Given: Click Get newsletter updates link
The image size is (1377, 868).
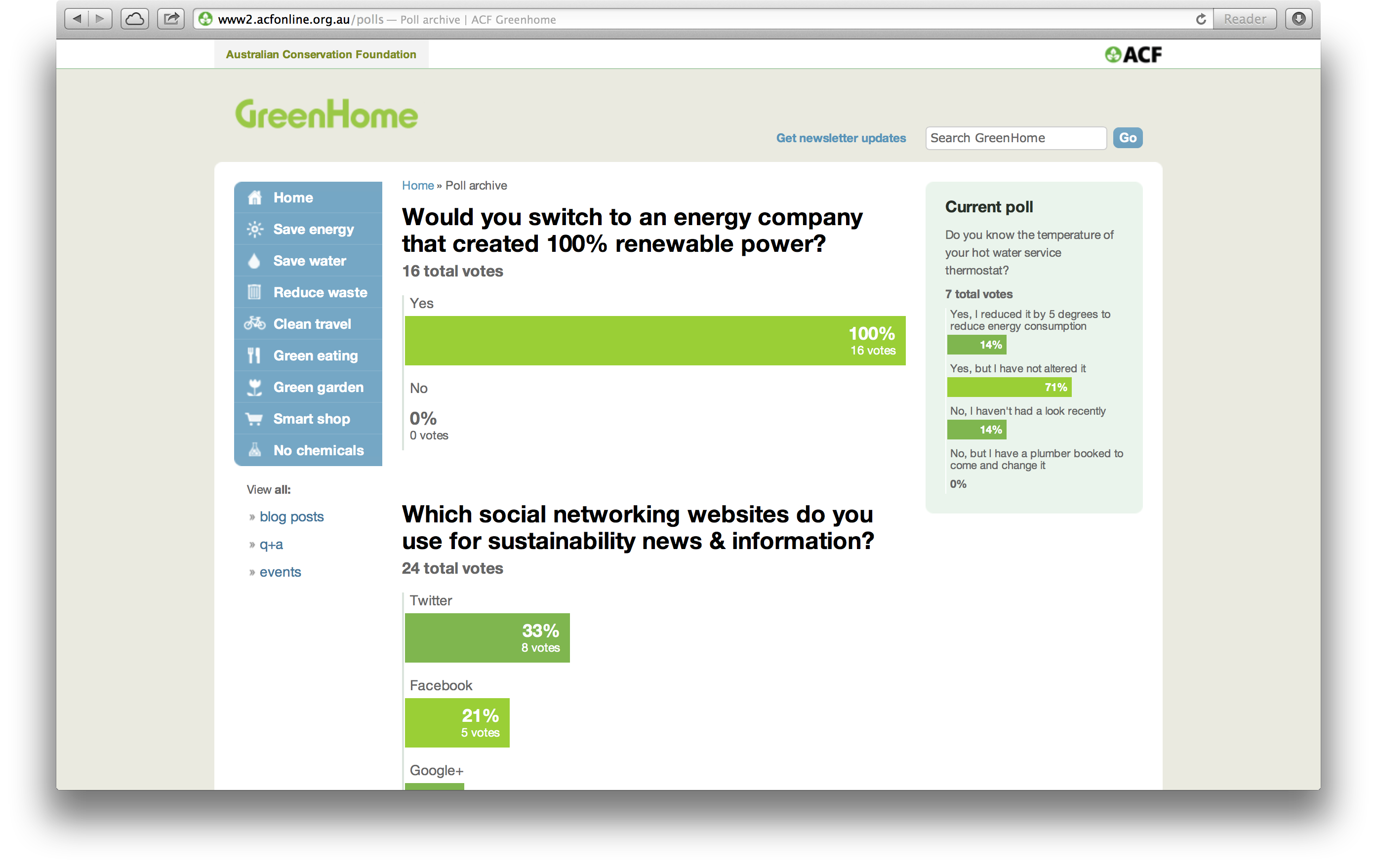Looking at the screenshot, I should pyautogui.click(x=841, y=138).
